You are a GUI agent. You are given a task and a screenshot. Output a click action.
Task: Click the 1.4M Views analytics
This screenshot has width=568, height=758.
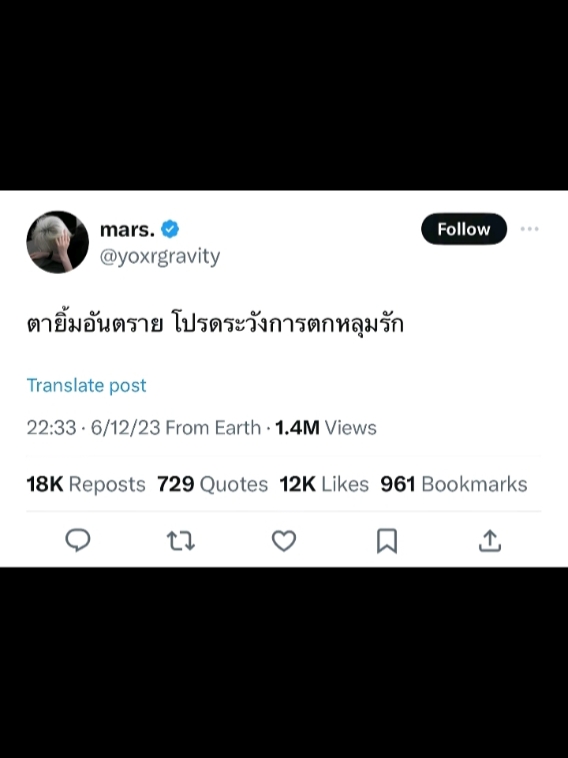[326, 428]
